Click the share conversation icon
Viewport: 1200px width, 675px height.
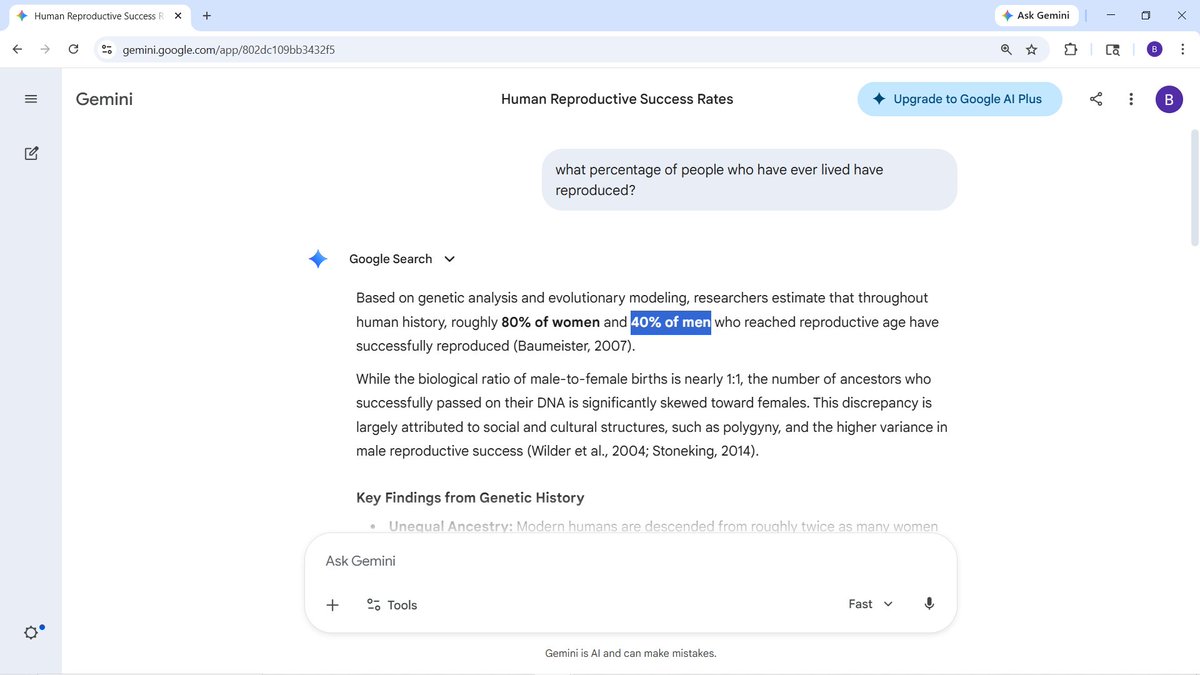[1096, 99]
